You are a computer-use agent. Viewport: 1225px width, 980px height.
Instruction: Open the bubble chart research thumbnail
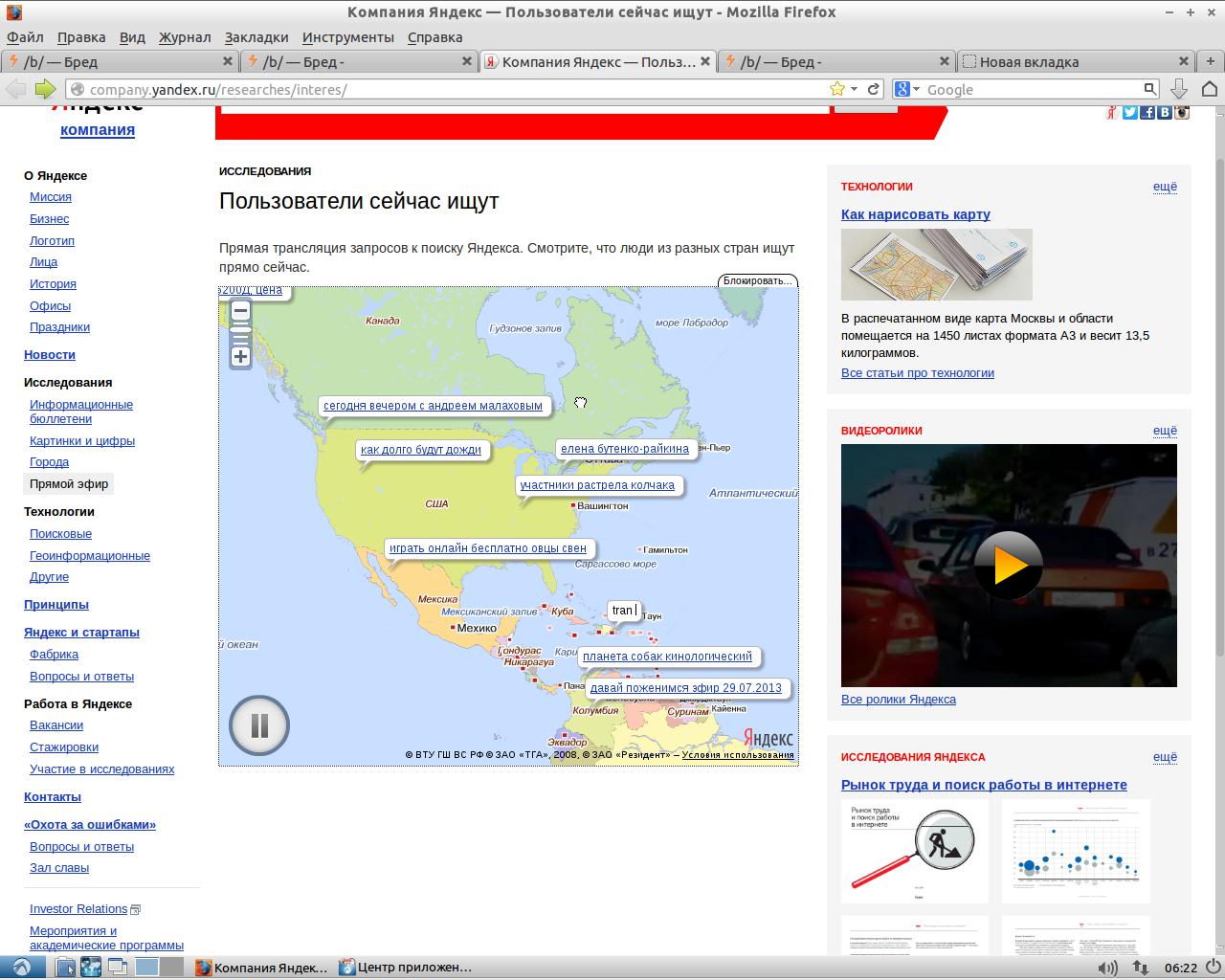(1076, 851)
